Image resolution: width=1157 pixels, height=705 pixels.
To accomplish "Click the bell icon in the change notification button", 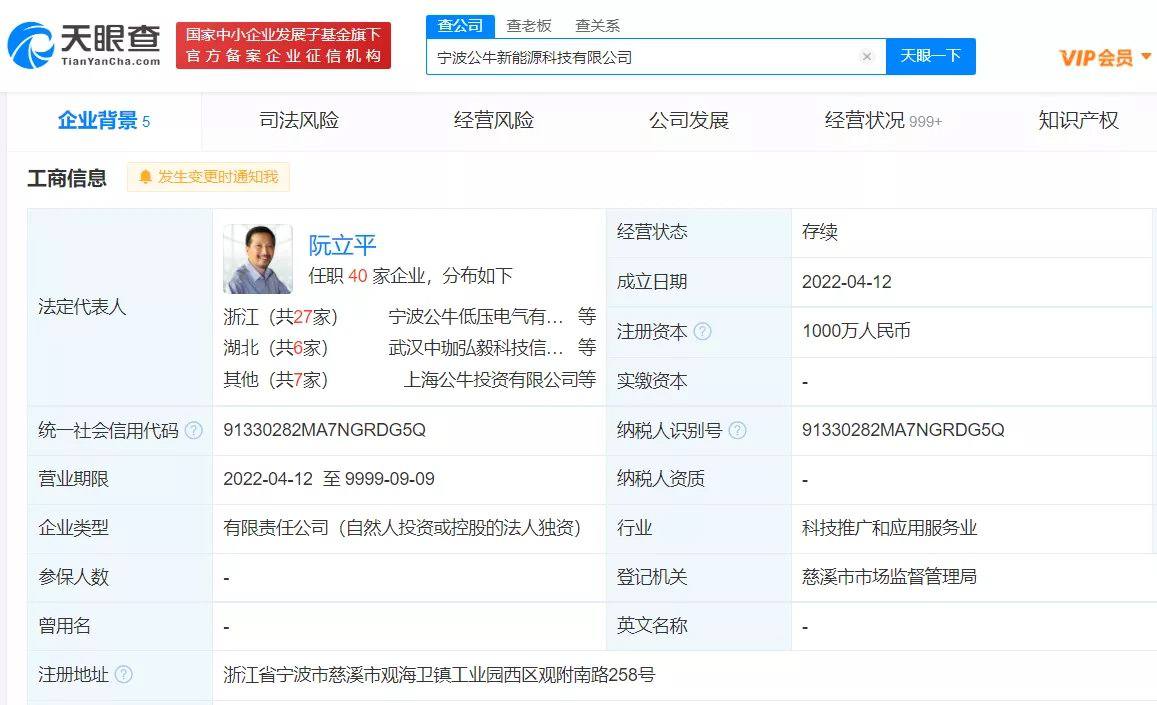I will [145, 177].
